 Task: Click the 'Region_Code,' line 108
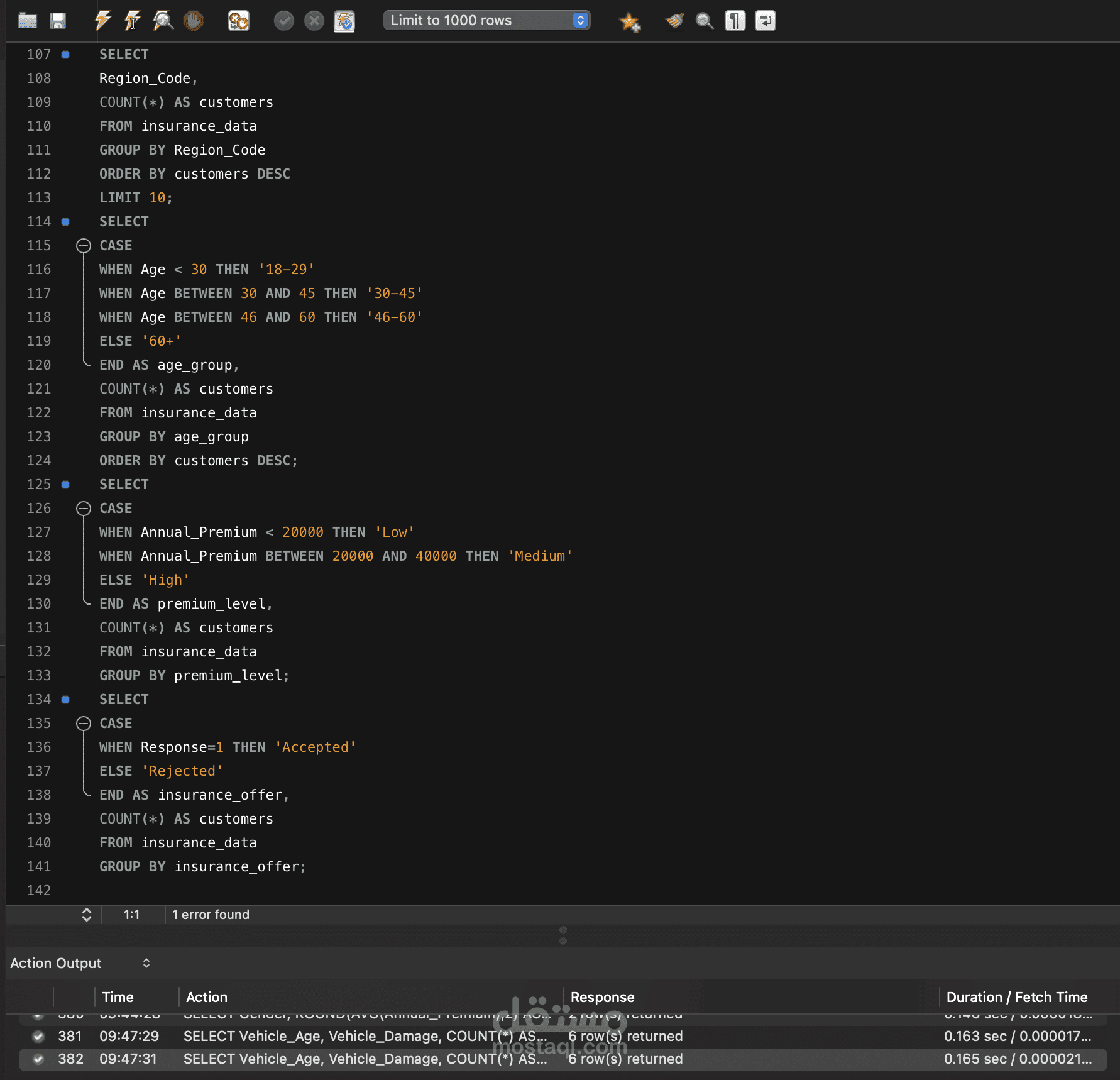pyautogui.click(x=149, y=79)
